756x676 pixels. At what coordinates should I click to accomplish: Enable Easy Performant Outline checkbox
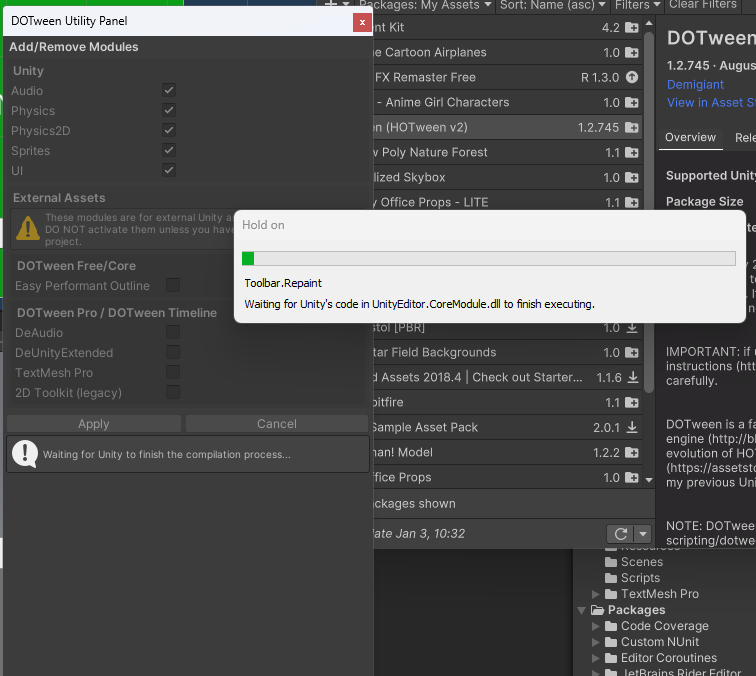(173, 285)
